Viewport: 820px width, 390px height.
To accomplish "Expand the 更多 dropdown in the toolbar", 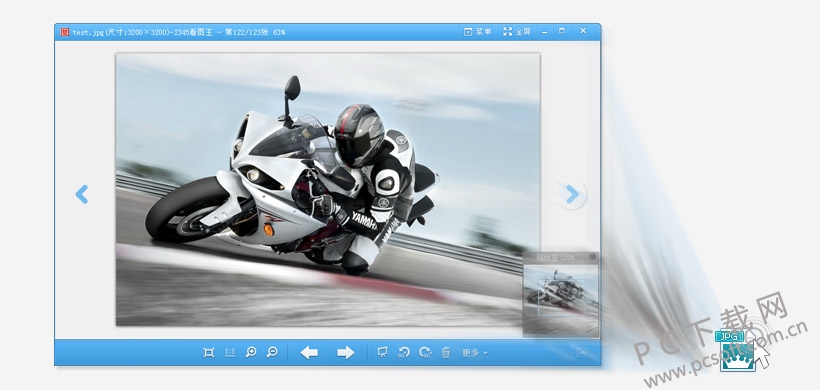I will coord(474,353).
